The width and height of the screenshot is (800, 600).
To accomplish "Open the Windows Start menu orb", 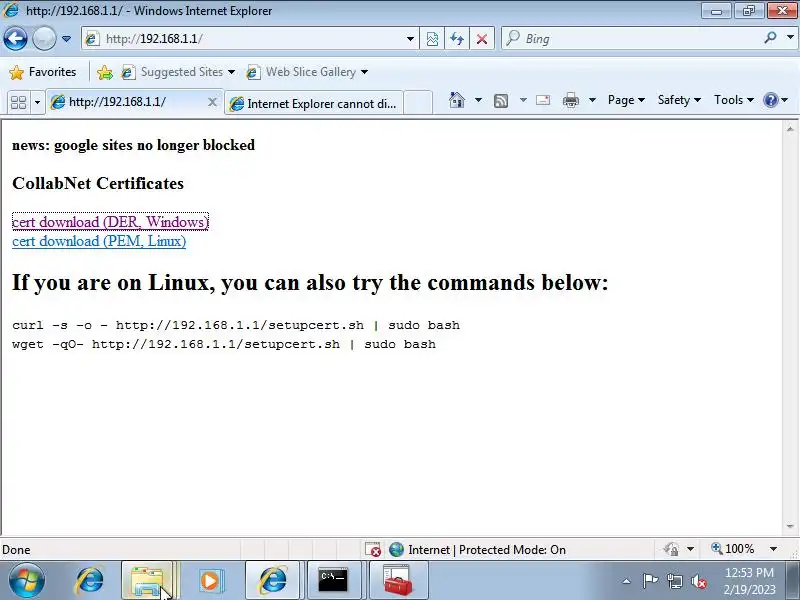I will click(x=26, y=580).
